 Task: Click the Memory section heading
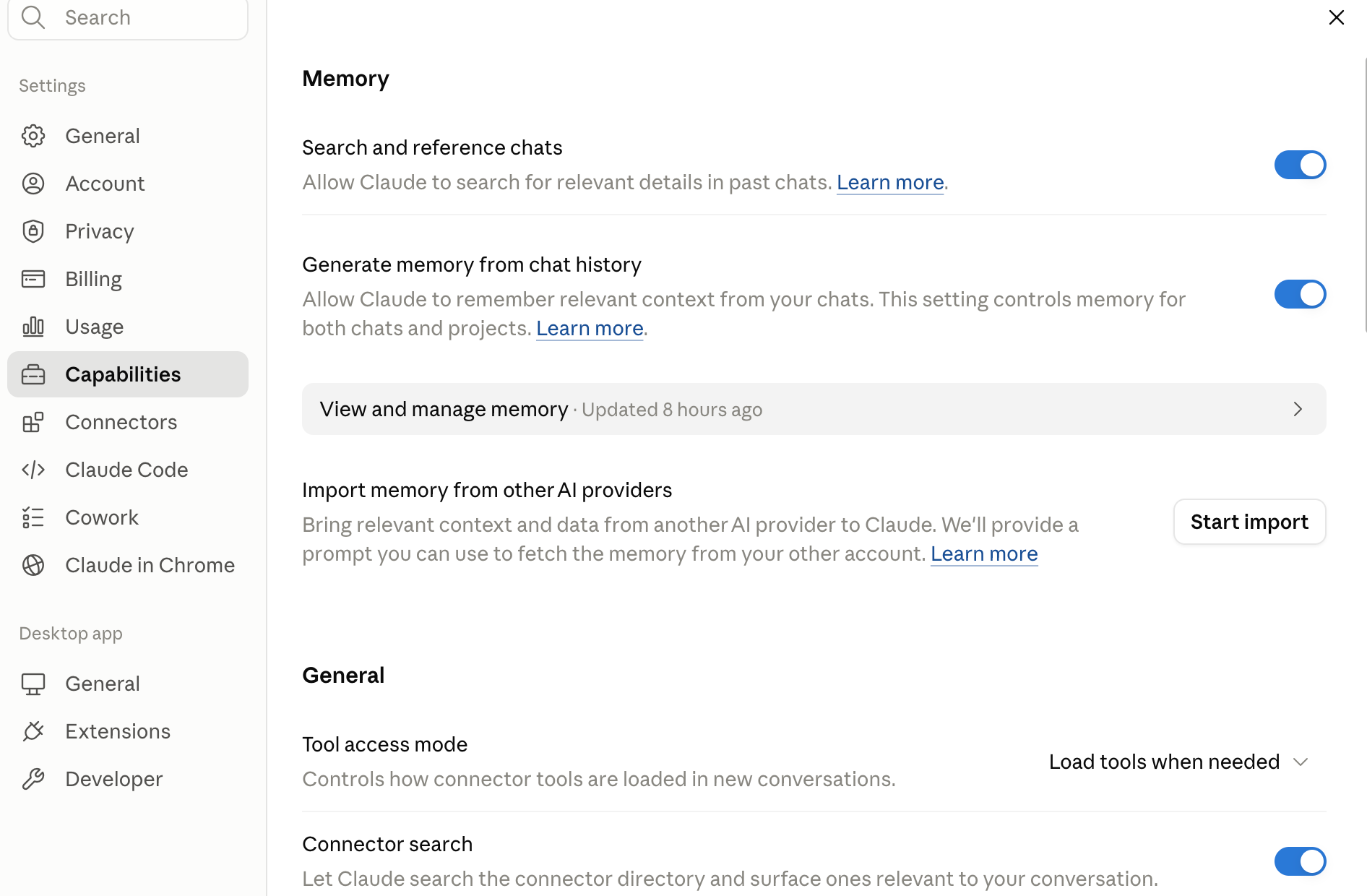point(345,78)
